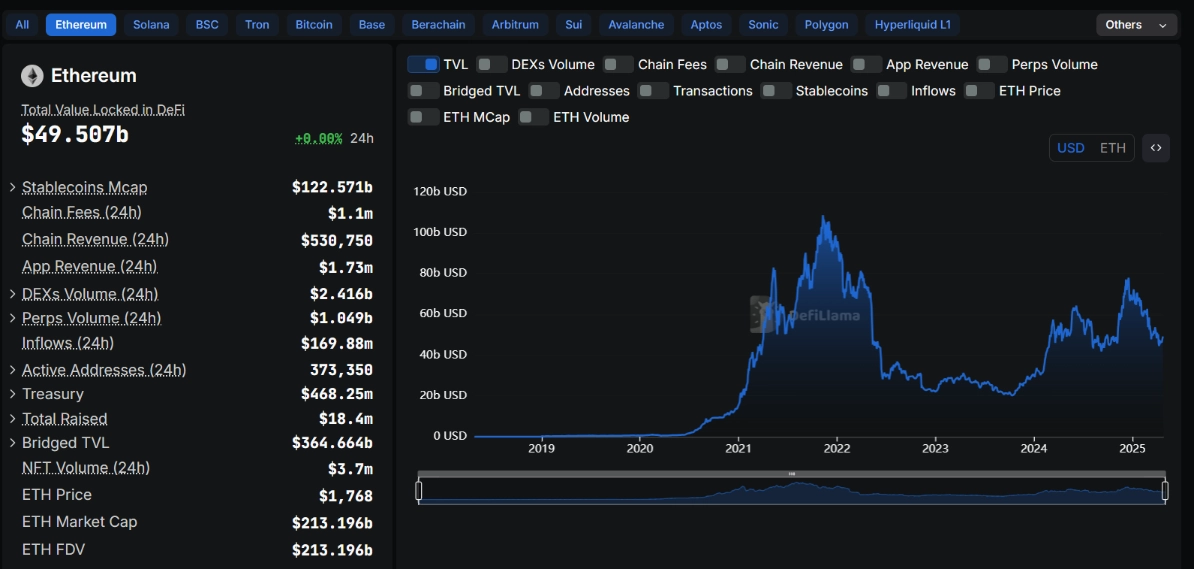The image size is (1194, 569).
Task: Enable the Addresses toggle
Action: pos(544,91)
